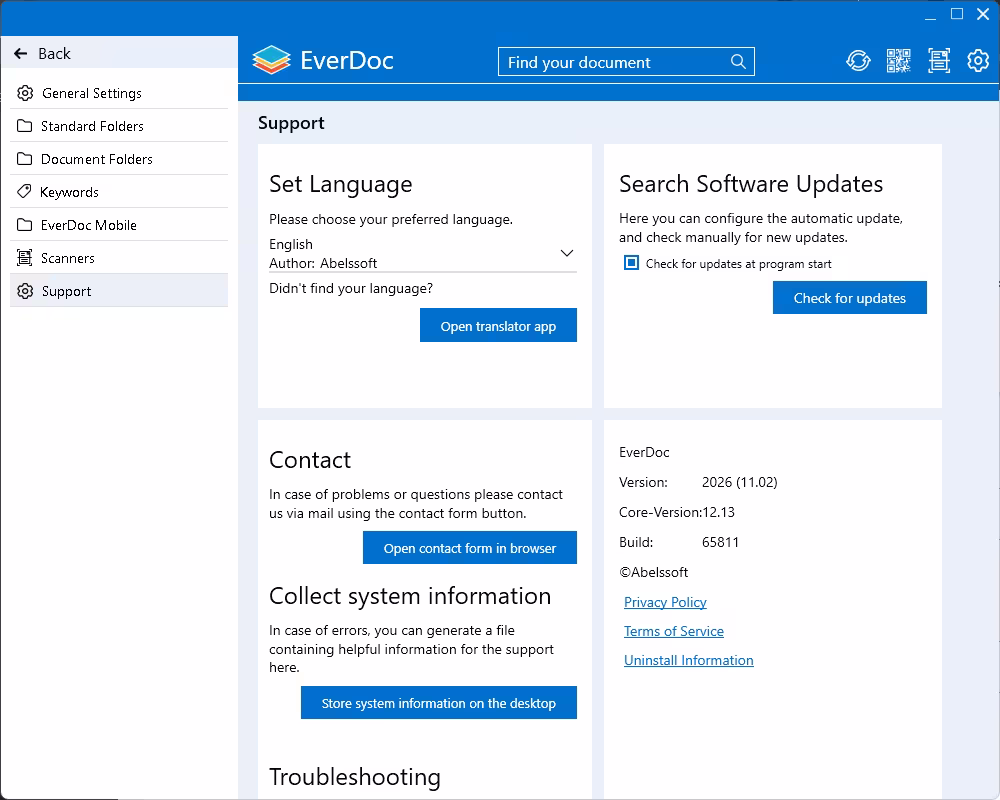The width and height of the screenshot is (1000, 800).
Task: Click Open translator app button
Action: tap(498, 325)
